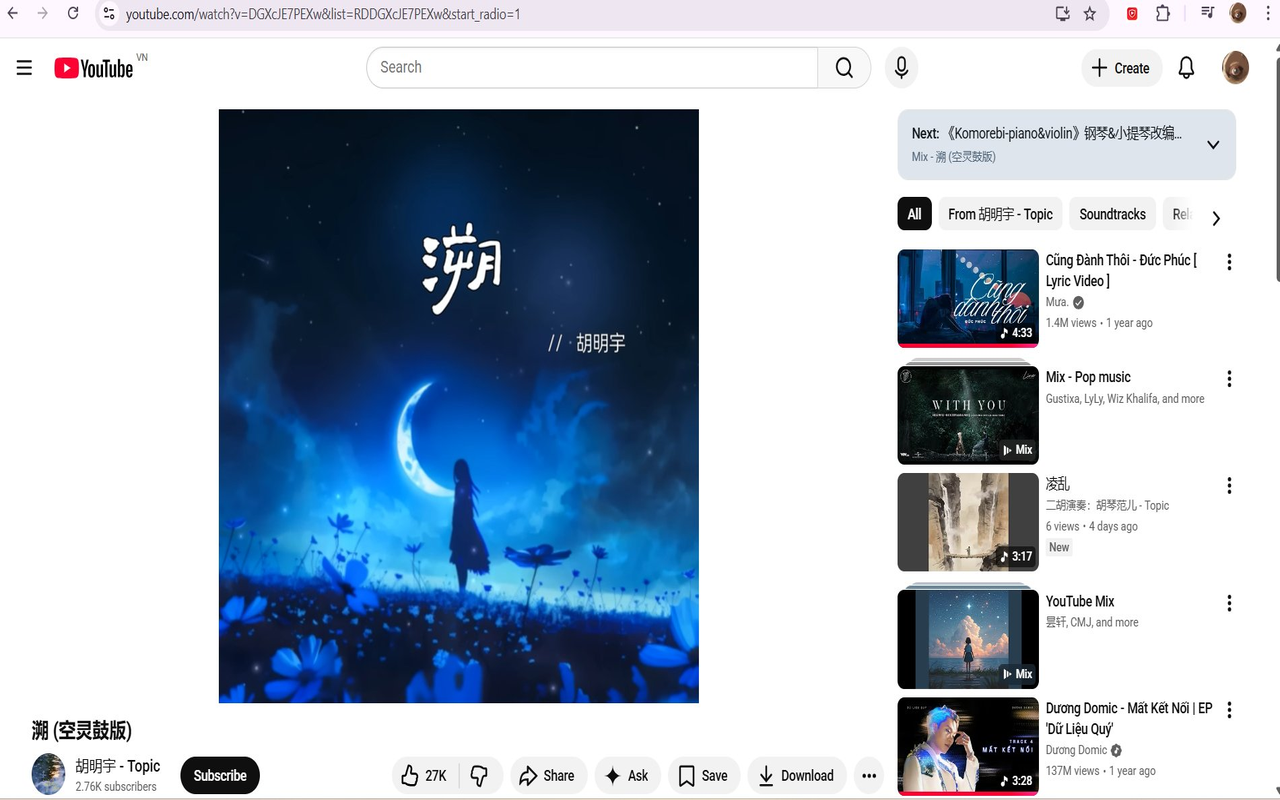Focus the YouTube search field
Viewport: 1280px width, 800px height.
[x=592, y=68]
